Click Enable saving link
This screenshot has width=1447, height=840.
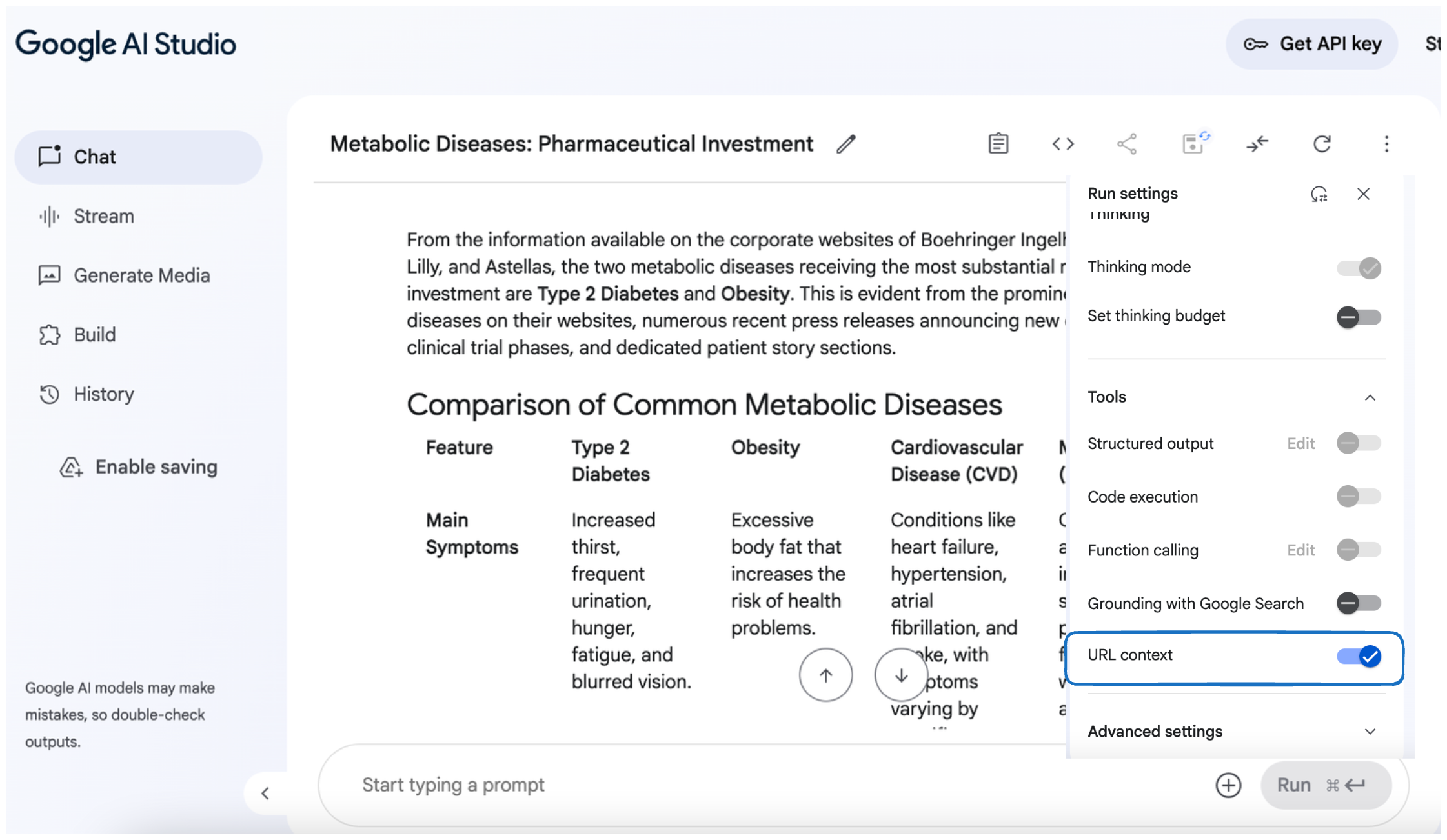(156, 467)
